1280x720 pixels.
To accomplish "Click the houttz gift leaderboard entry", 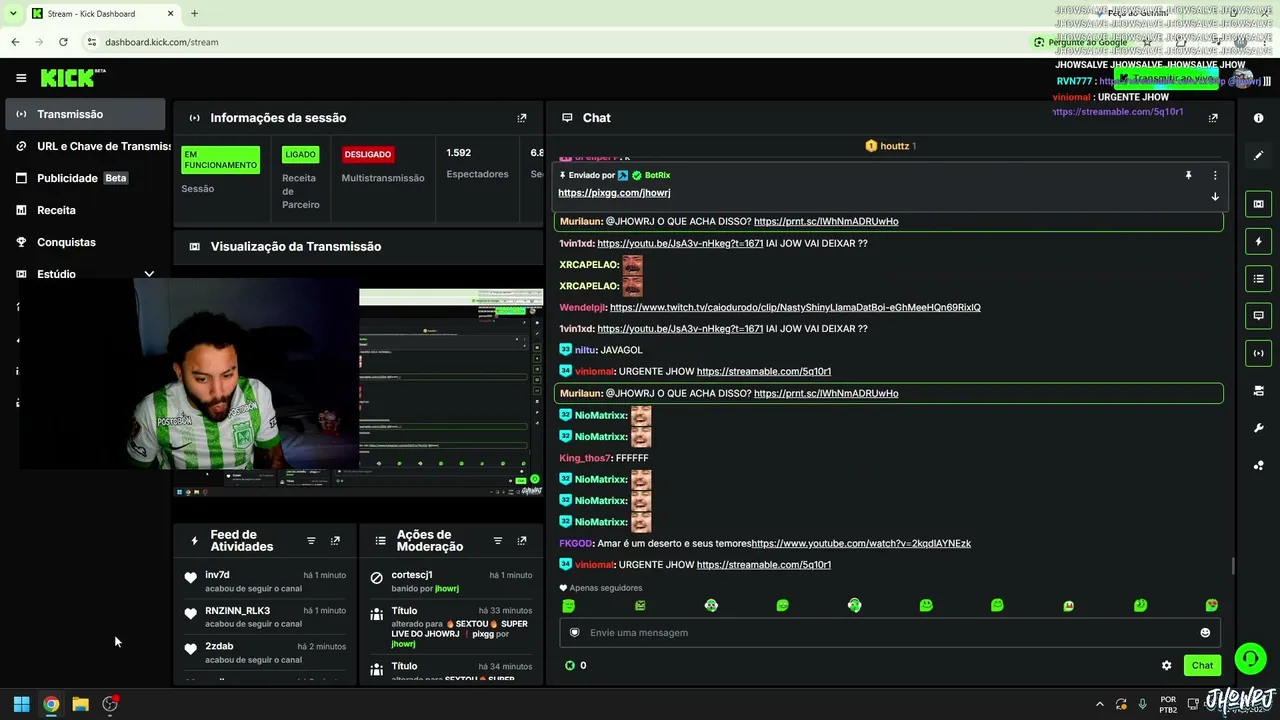I will tap(890, 146).
